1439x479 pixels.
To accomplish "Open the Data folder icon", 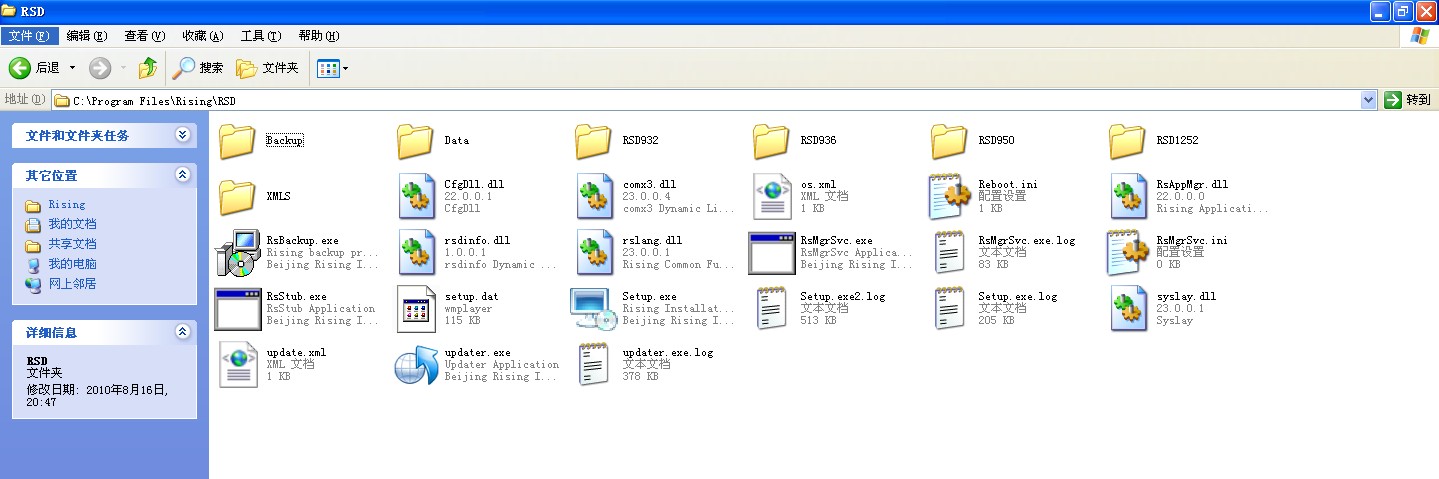I will click(415, 141).
